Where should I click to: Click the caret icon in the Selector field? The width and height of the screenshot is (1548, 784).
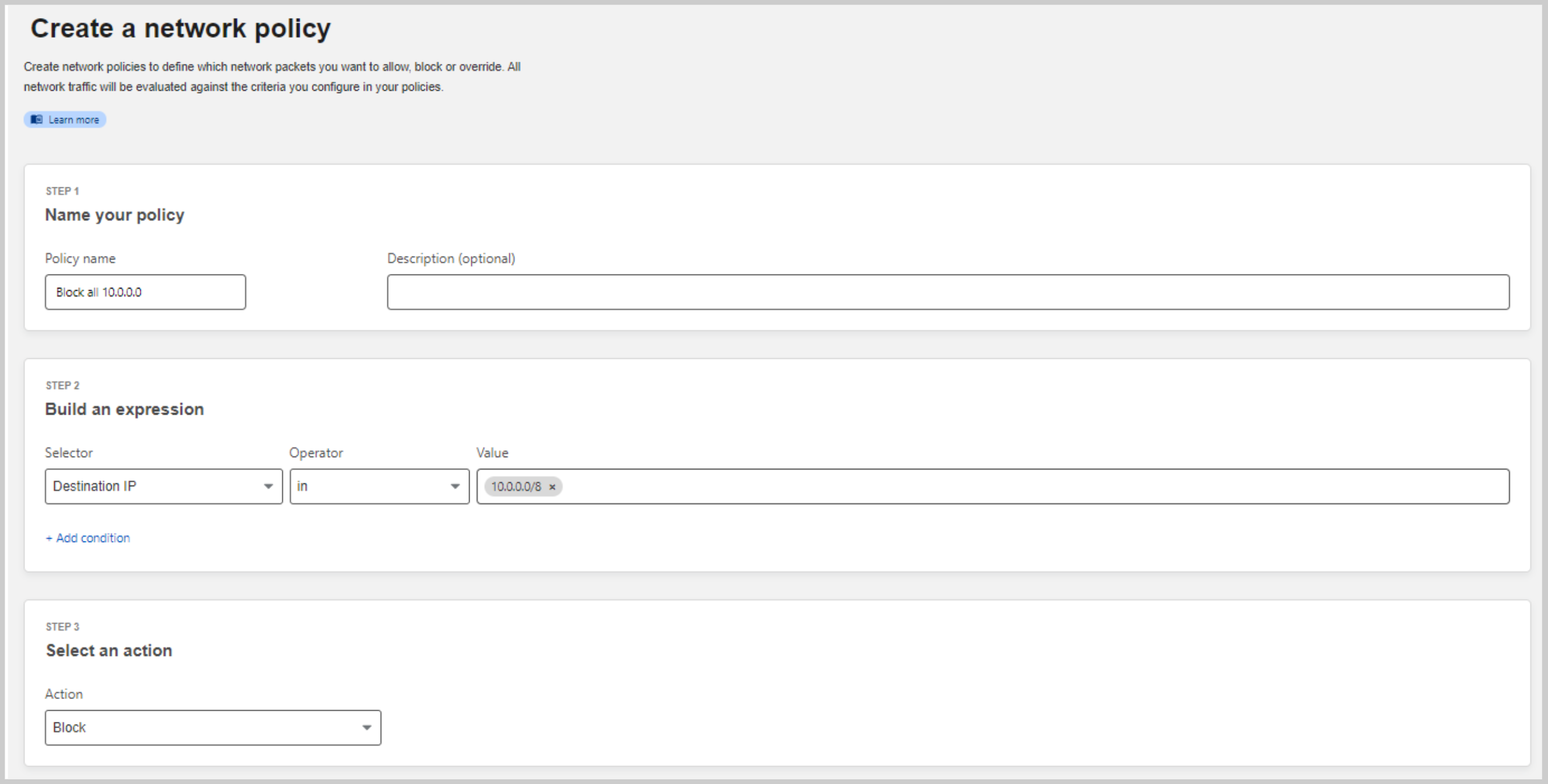click(x=269, y=487)
